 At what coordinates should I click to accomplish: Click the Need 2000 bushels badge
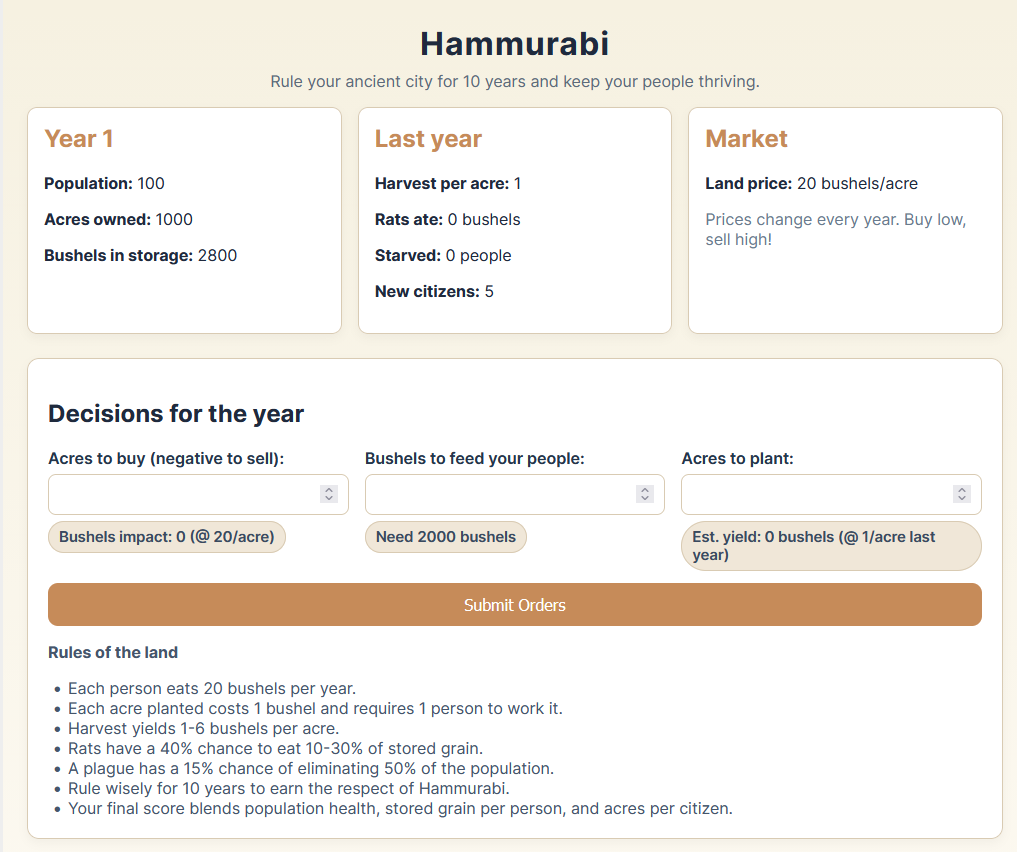click(x=445, y=537)
